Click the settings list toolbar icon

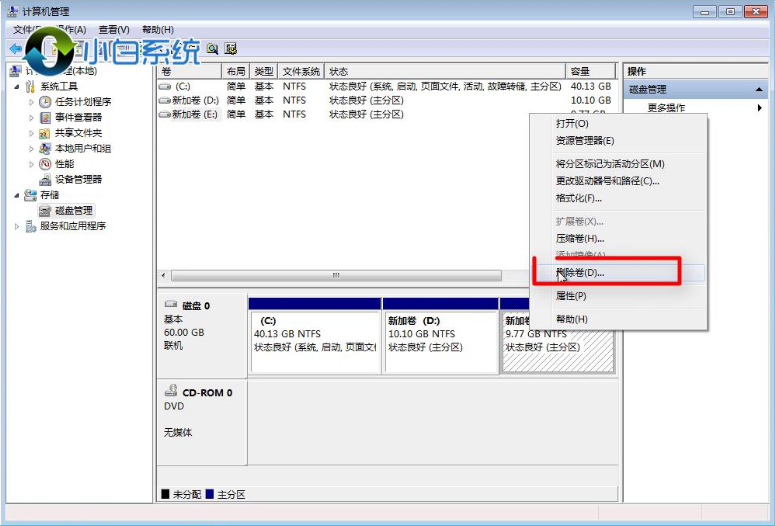(x=231, y=48)
